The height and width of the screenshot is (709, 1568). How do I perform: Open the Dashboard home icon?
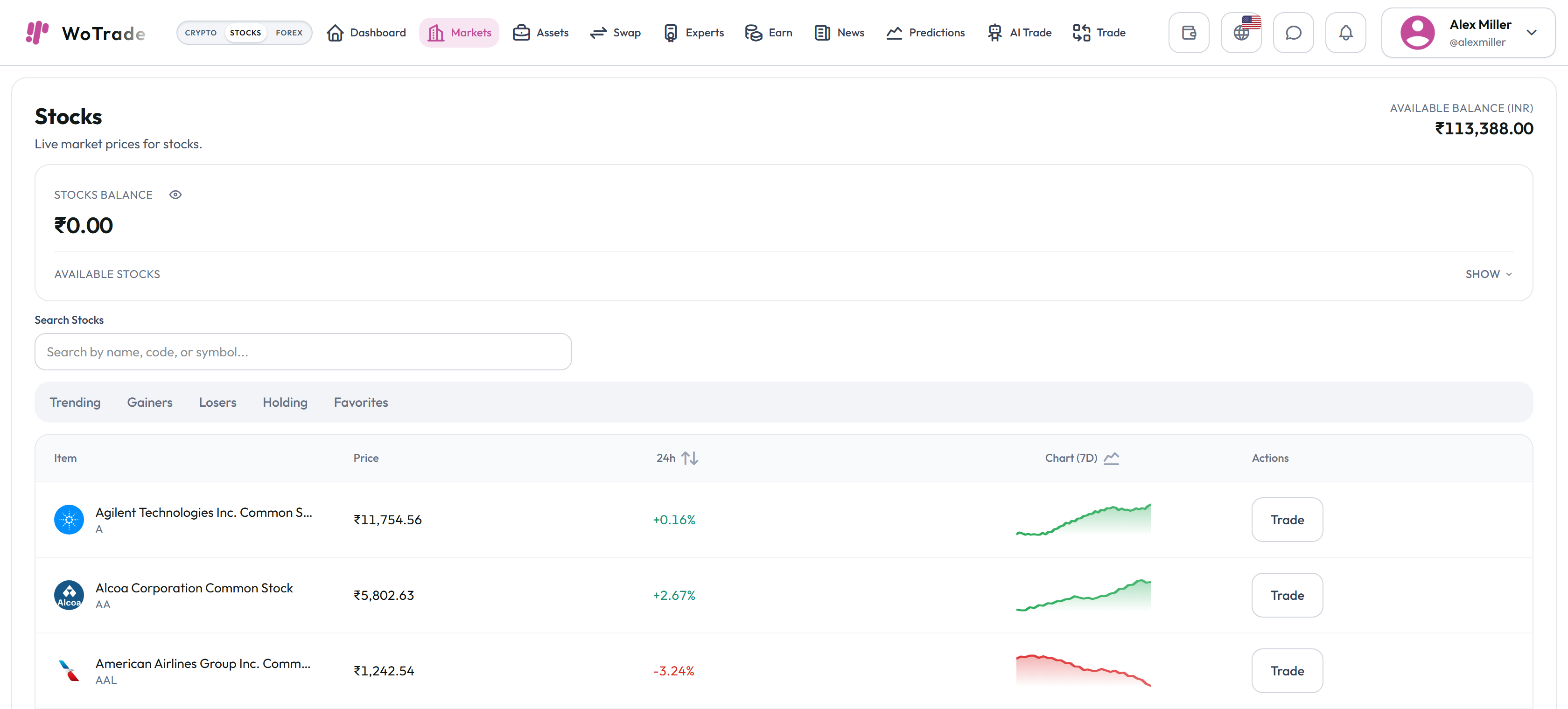(335, 33)
